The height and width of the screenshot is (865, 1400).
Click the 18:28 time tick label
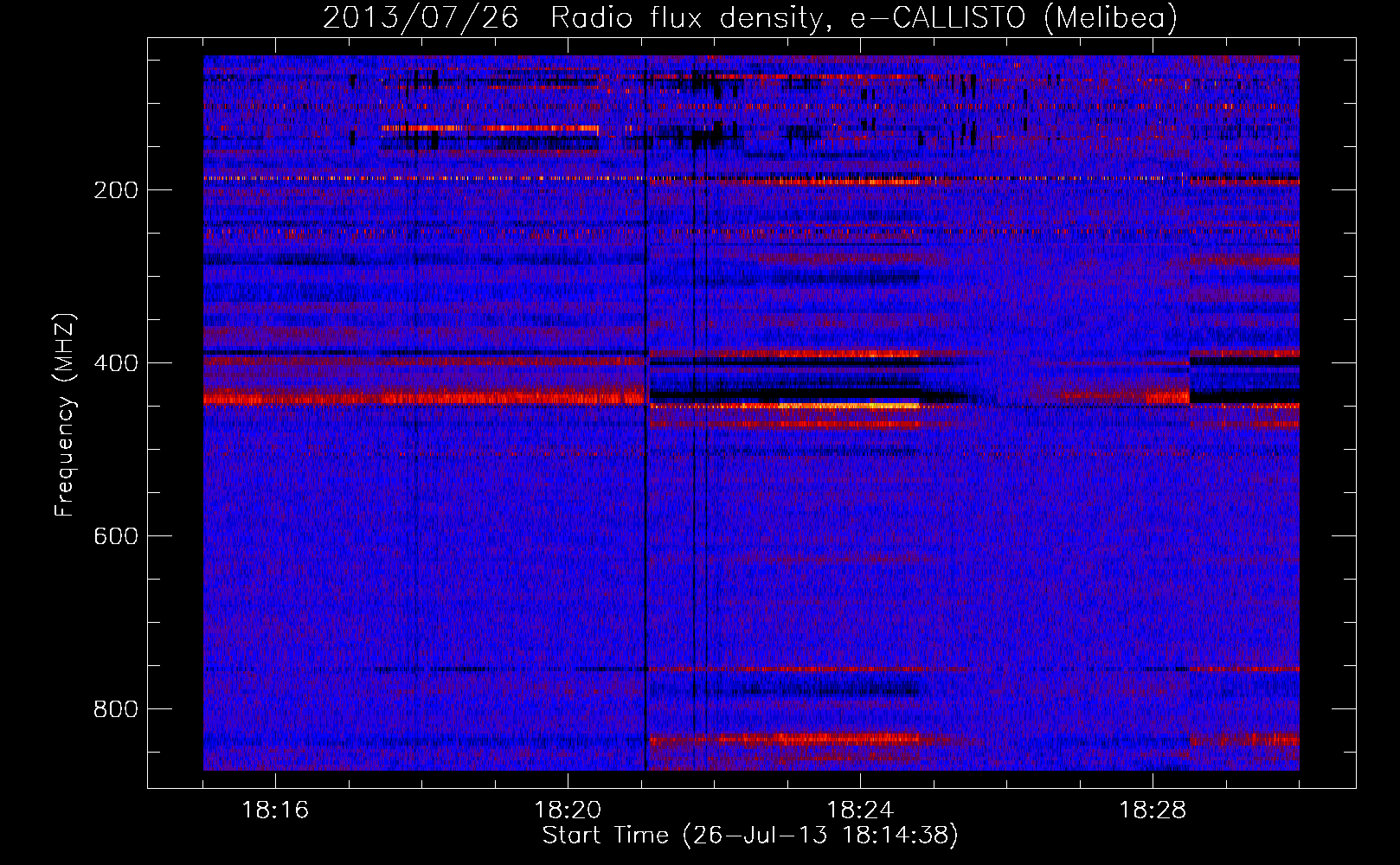pos(1153,811)
